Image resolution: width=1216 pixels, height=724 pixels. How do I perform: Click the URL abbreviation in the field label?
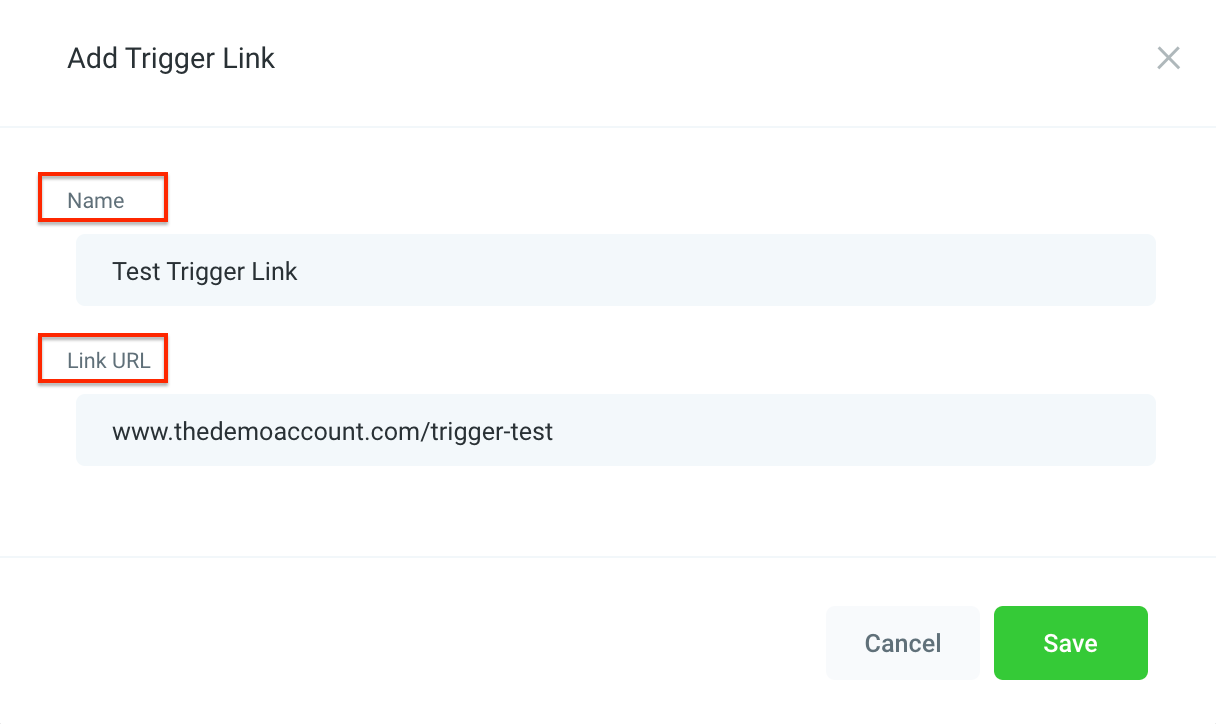point(131,360)
